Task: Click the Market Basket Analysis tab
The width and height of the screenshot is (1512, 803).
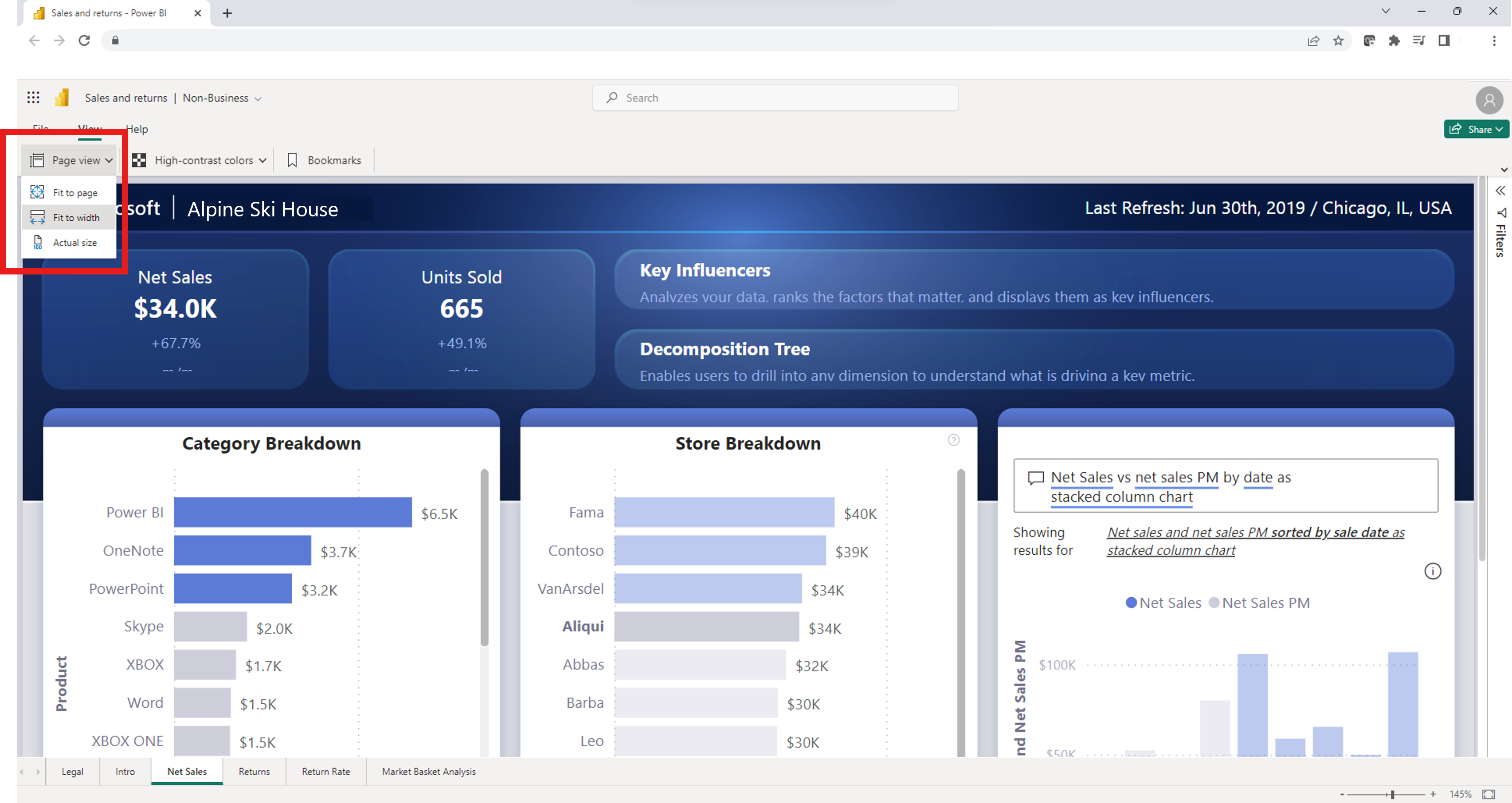Action: coord(428,771)
